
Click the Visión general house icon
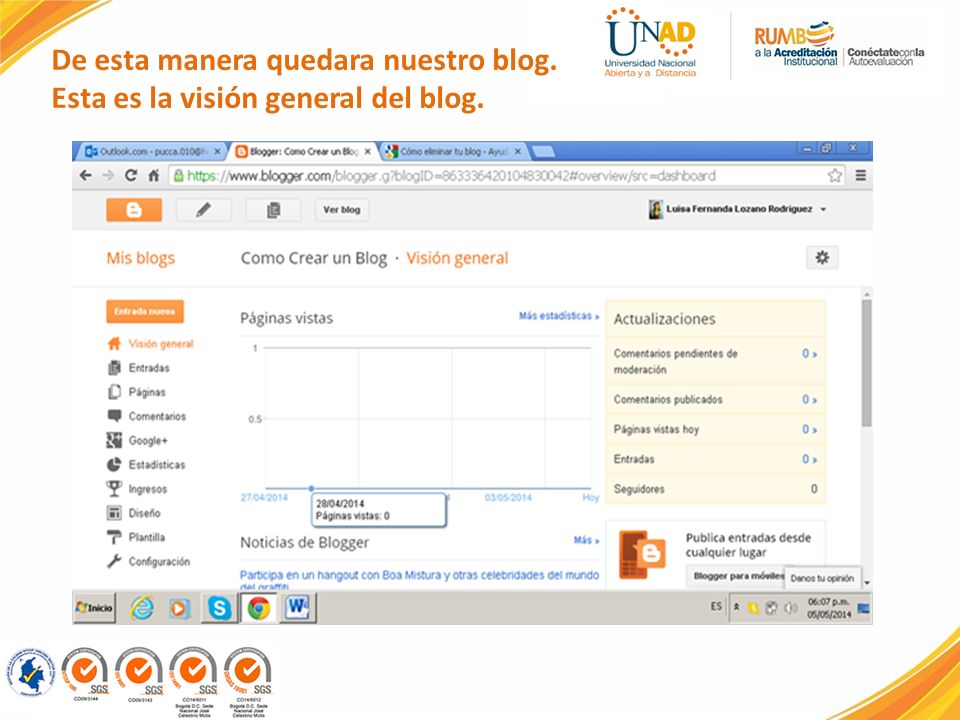[114, 343]
